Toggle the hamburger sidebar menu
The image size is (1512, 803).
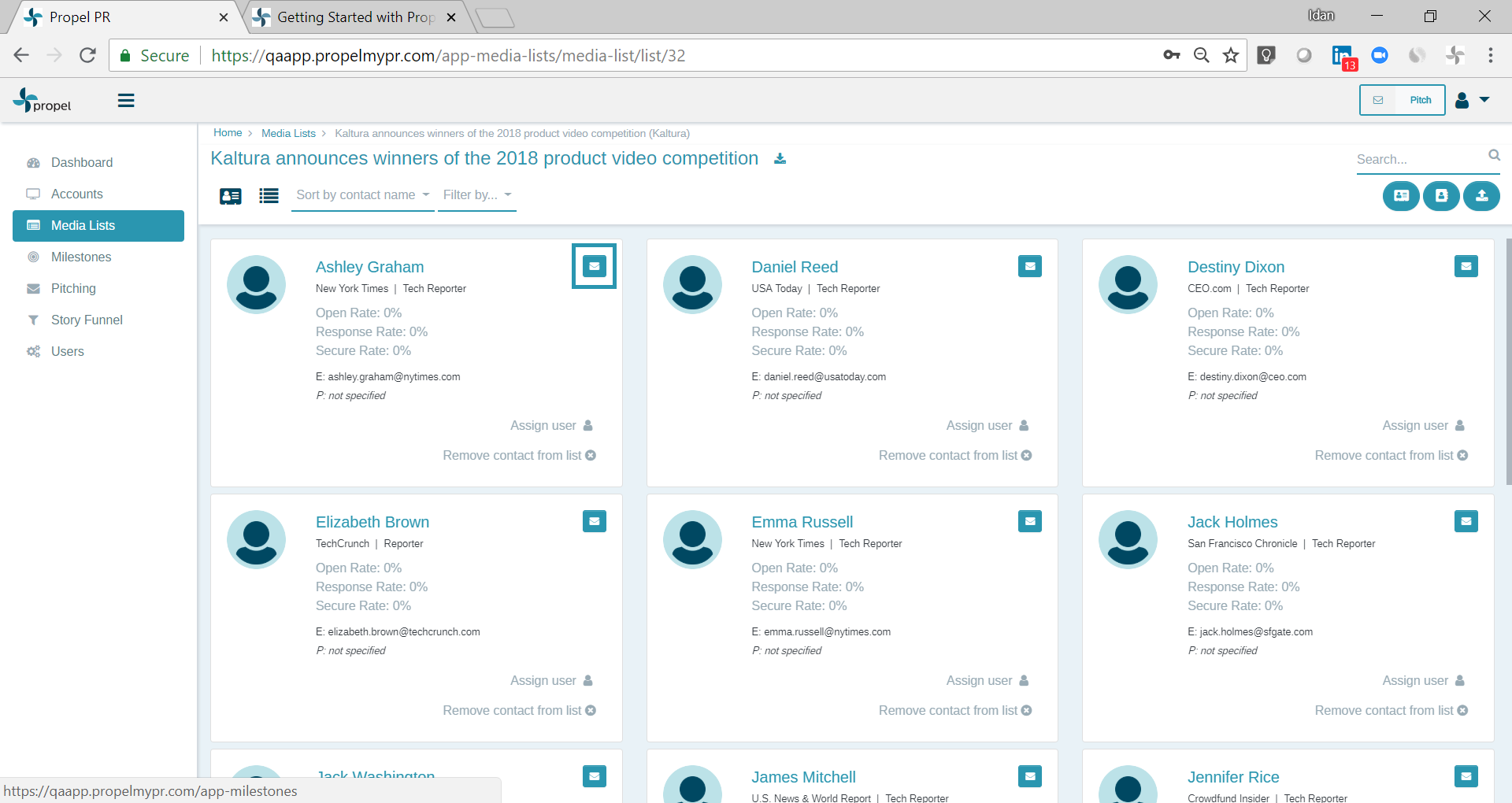point(126,101)
